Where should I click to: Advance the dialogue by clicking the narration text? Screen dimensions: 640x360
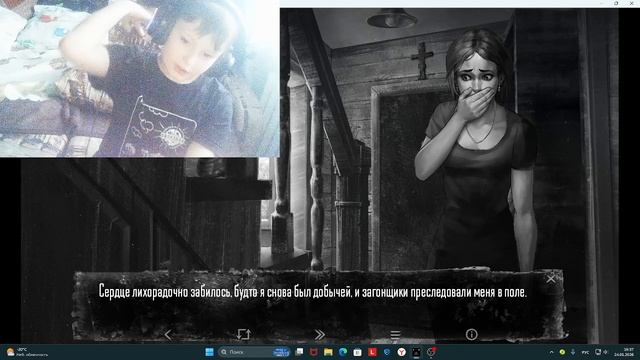coord(313,292)
